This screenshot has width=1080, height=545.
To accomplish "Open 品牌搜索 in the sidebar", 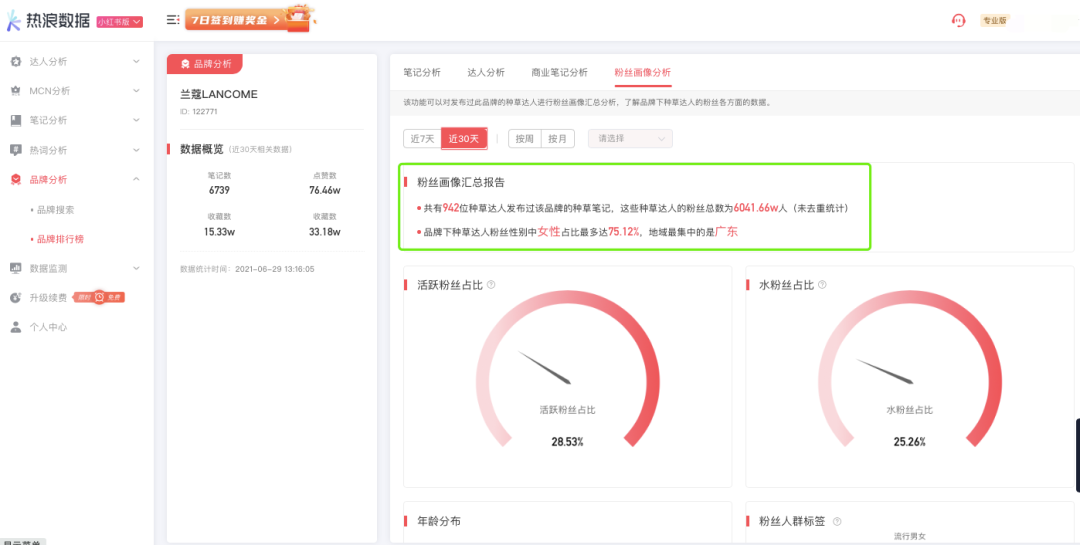I will [56, 210].
